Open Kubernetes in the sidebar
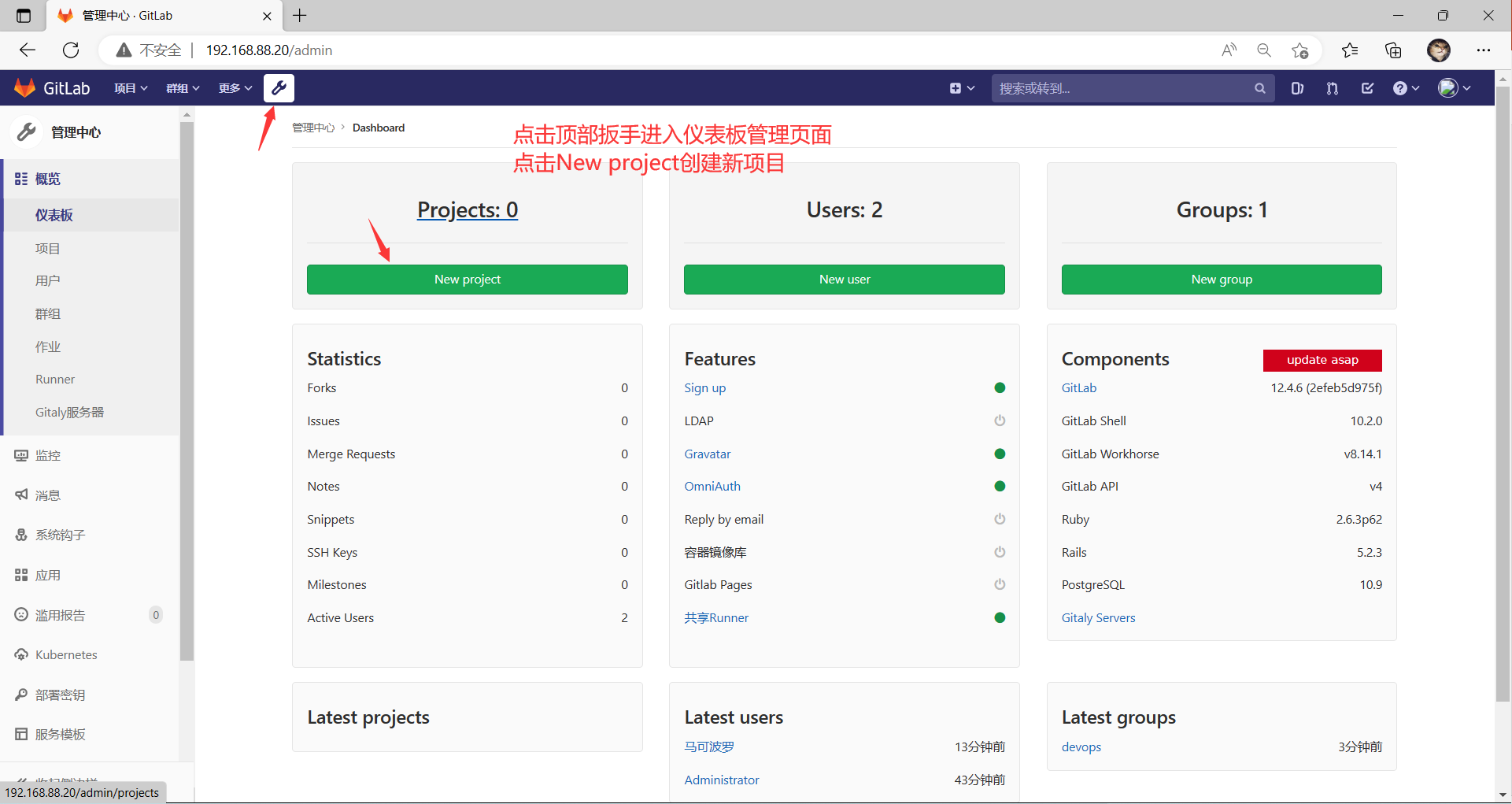The image size is (1512, 804). 66,654
